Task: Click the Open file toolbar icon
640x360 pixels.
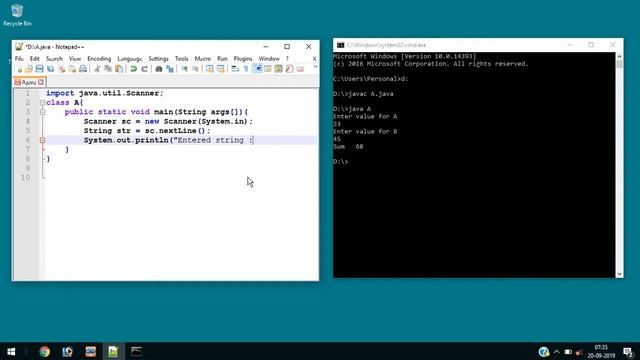Action: tap(29, 69)
